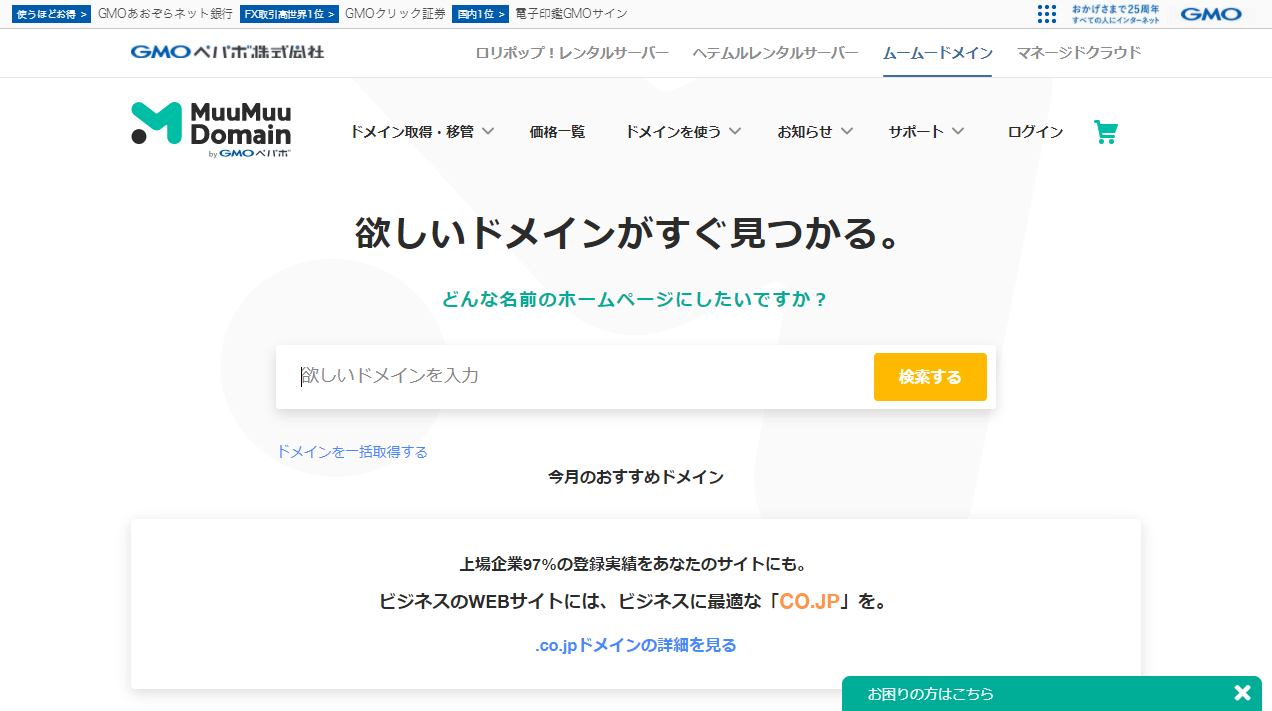1272x711 pixels.
Task: Open 電子印鑑GMOサイン link
Action: pyautogui.click(x=571, y=14)
